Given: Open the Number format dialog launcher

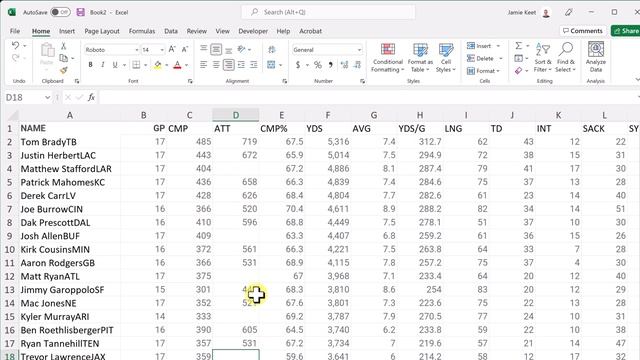Looking at the screenshot, I should coord(362,81).
